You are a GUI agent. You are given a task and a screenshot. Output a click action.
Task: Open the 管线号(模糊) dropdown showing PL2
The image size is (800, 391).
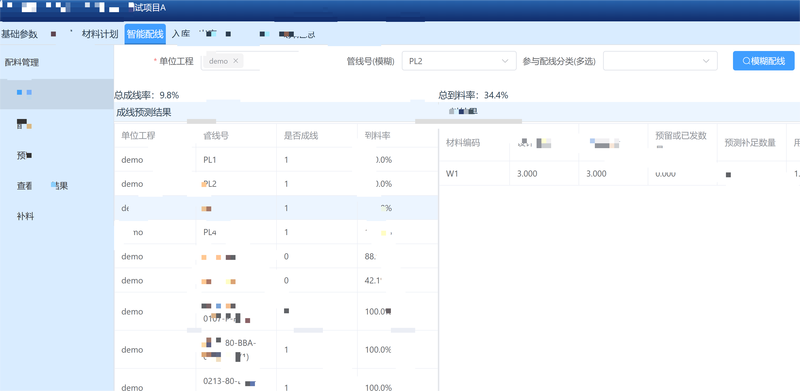(459, 61)
